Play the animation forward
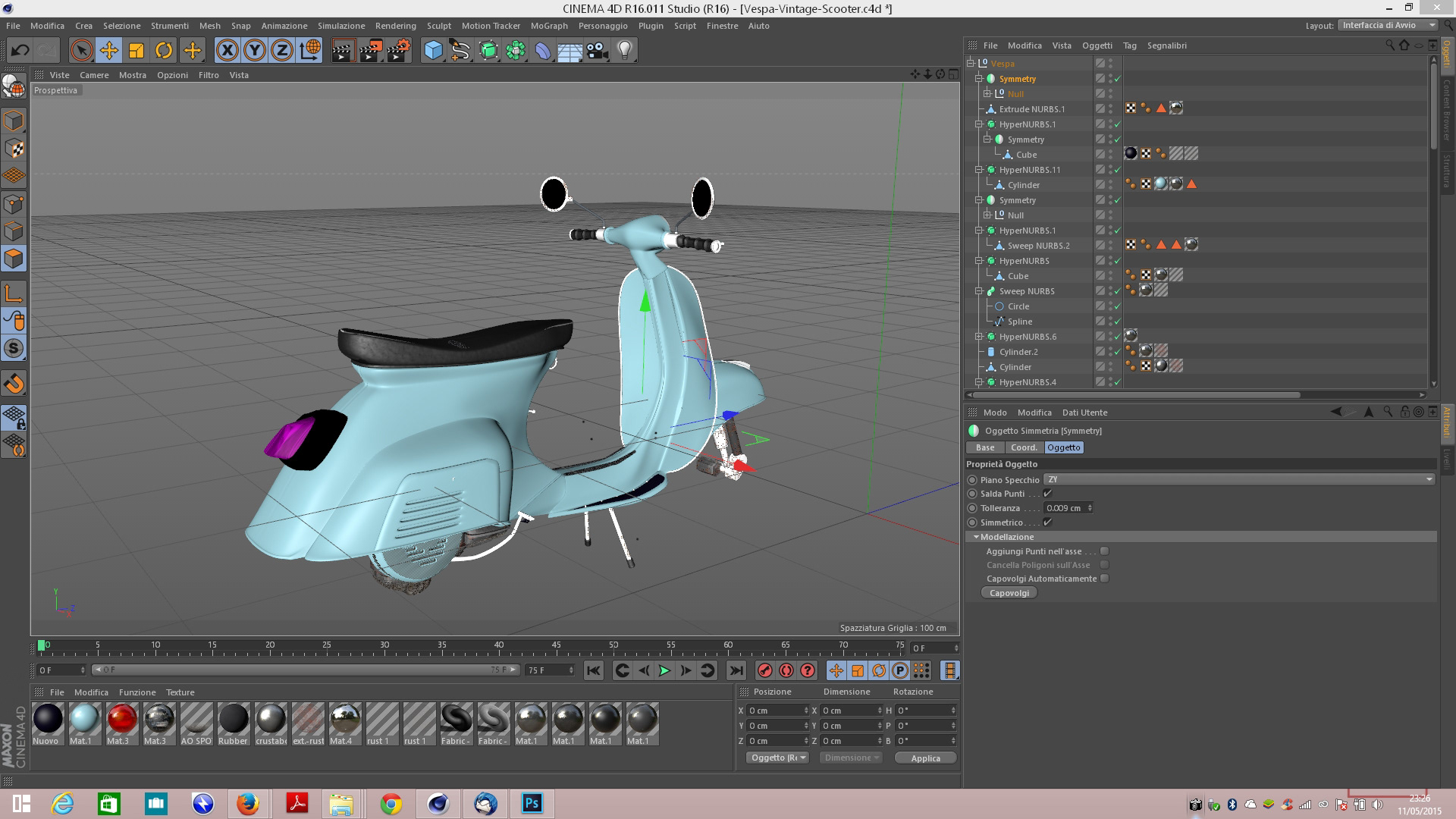This screenshot has height=819, width=1456. 664,670
